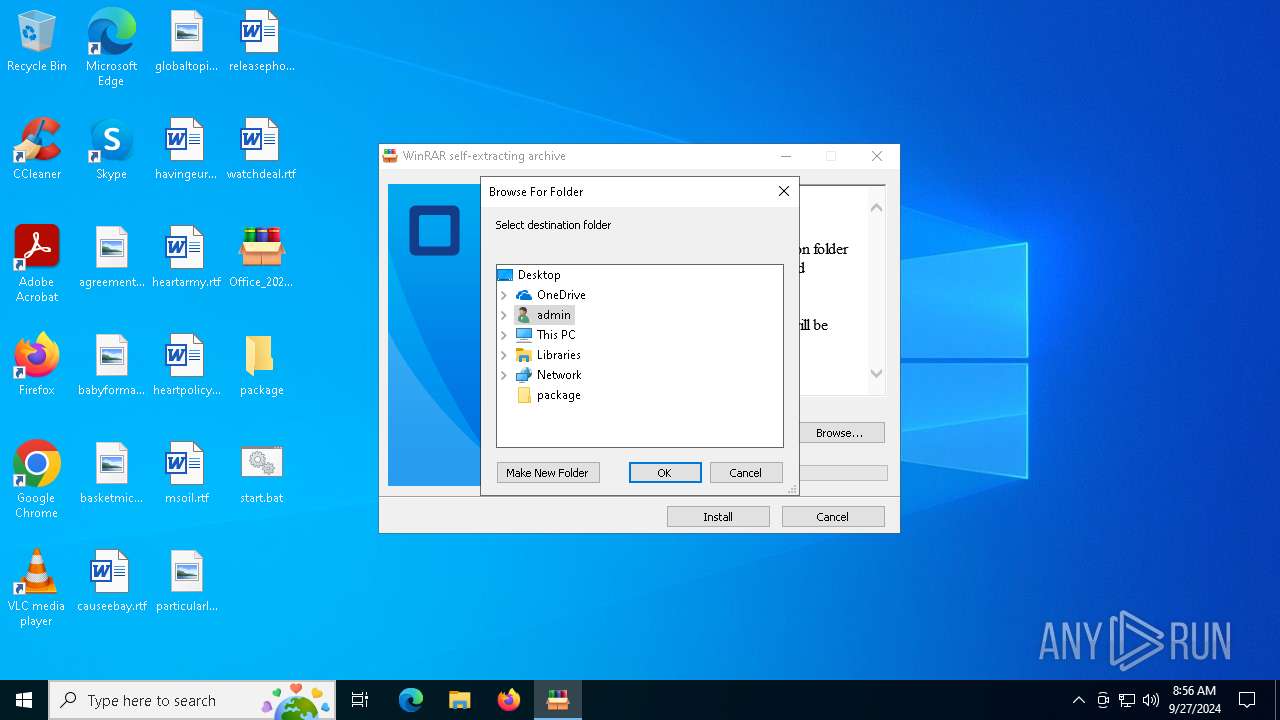Open the Adobe Acrobat desktop shortcut
The image size is (1280, 720).
[x=37, y=264]
